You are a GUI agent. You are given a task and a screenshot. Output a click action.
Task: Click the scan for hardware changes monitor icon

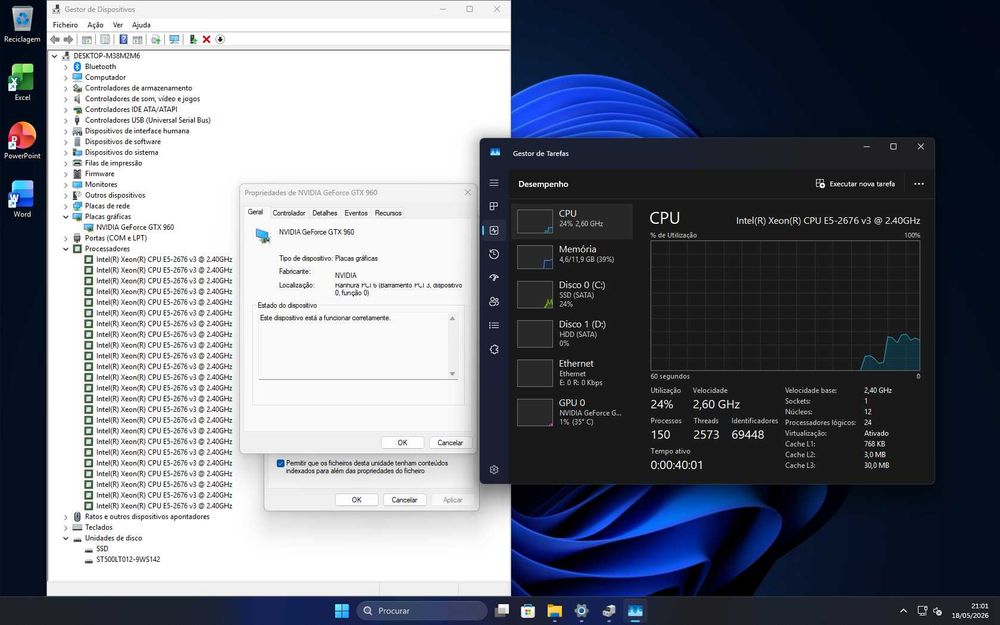coord(174,40)
